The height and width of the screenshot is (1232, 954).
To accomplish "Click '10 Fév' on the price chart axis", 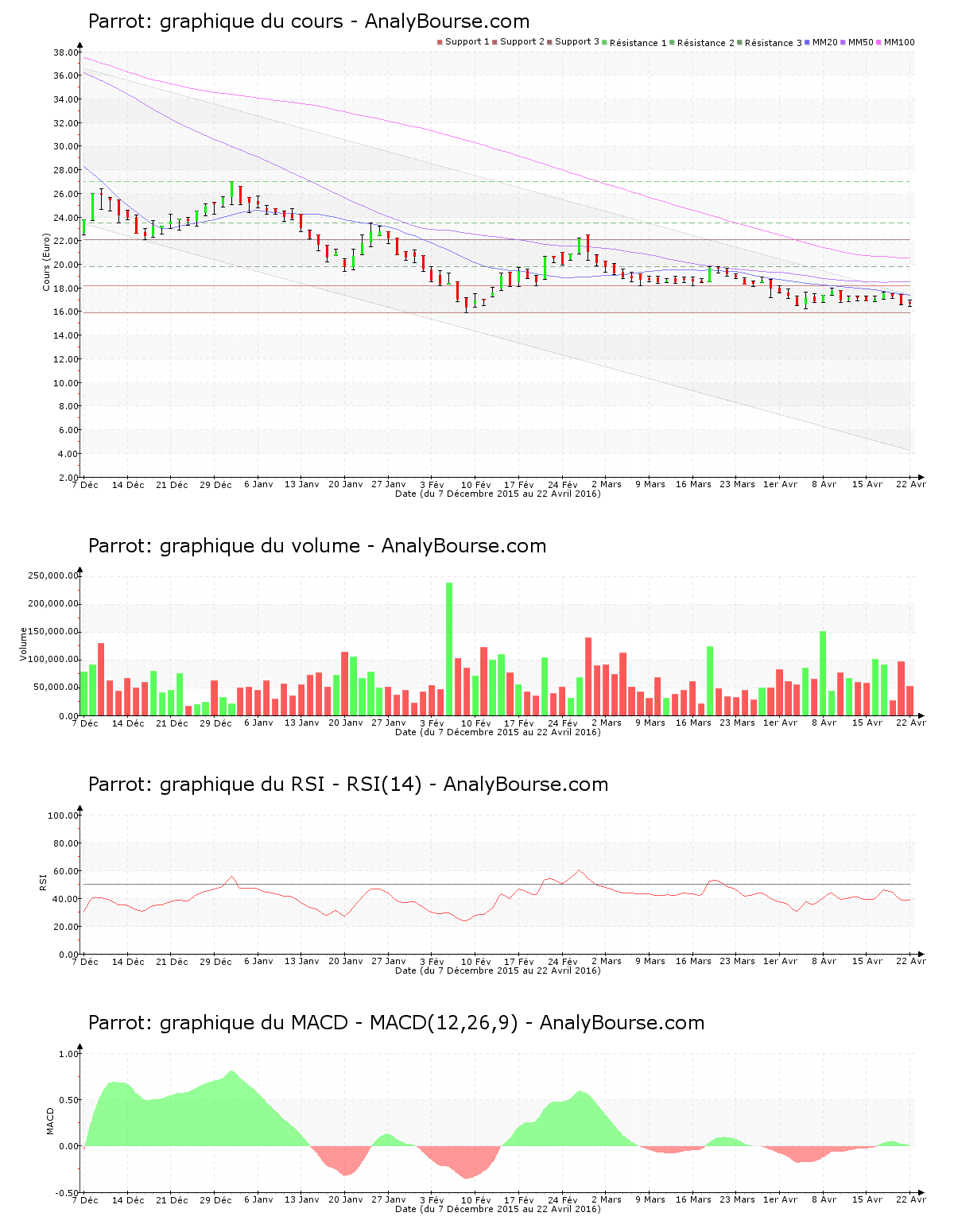I will (x=475, y=485).
